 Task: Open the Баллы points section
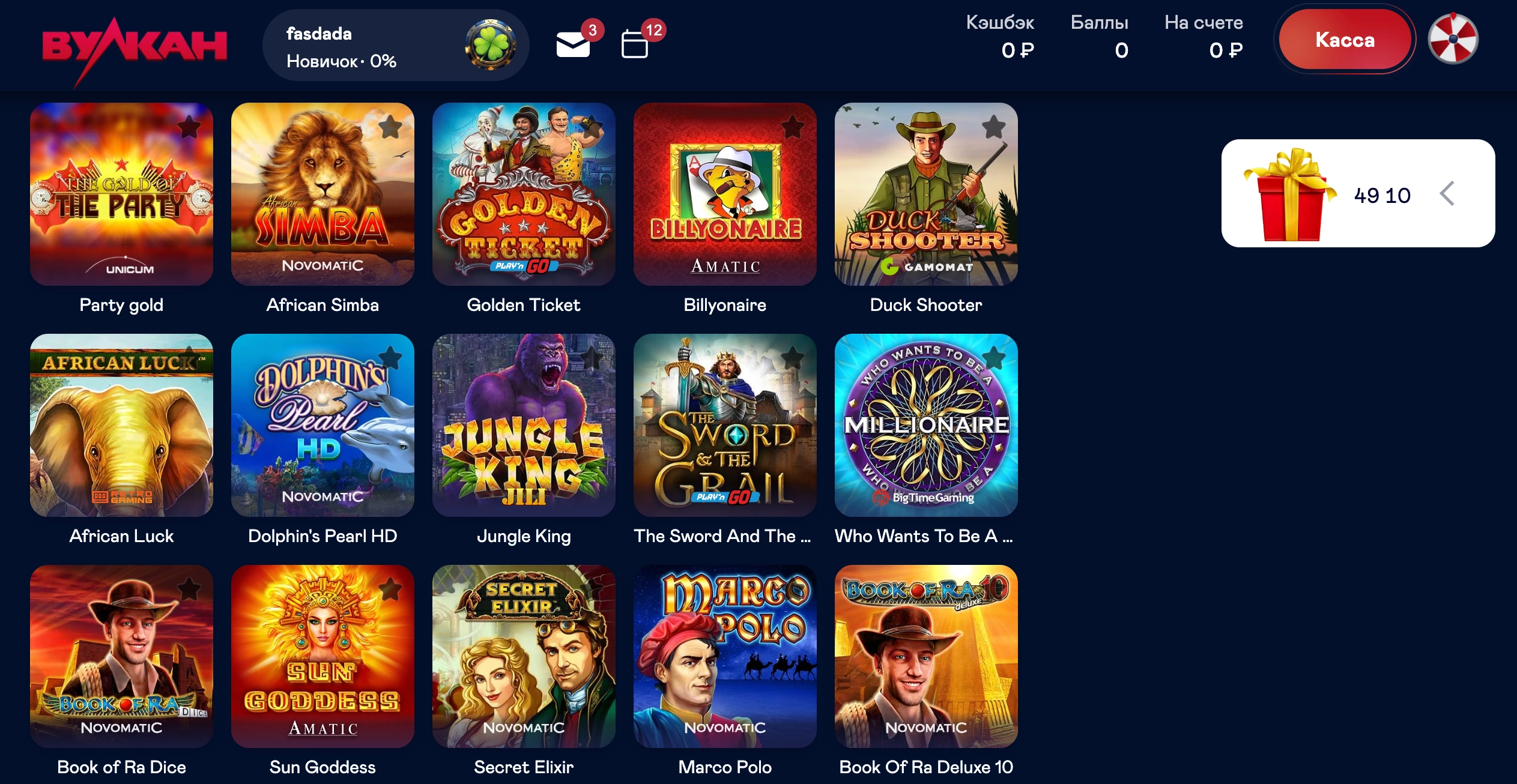tap(1100, 37)
